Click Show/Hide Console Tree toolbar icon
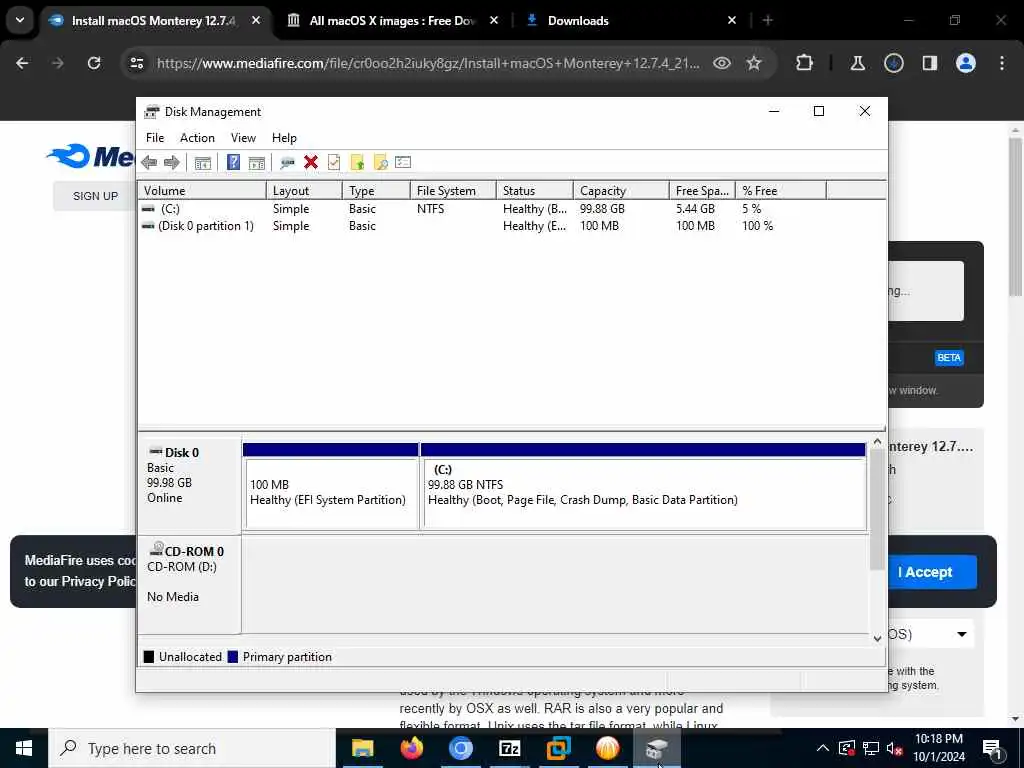This screenshot has width=1024, height=768. (202, 163)
